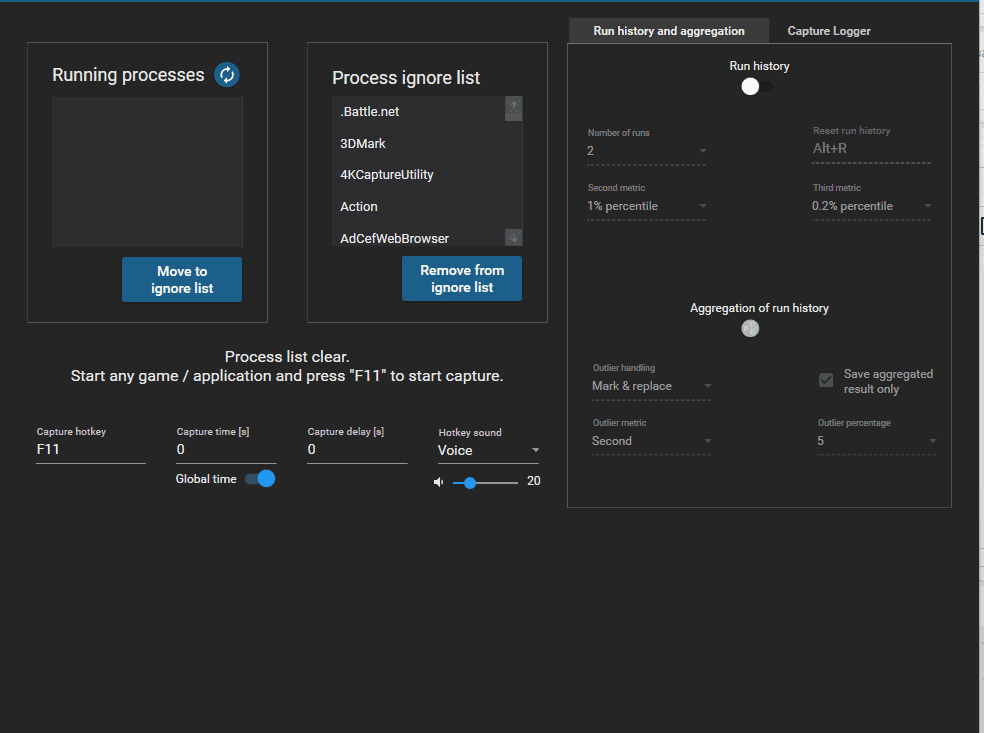
Task: Enable the Run history toggle
Action: click(x=750, y=86)
